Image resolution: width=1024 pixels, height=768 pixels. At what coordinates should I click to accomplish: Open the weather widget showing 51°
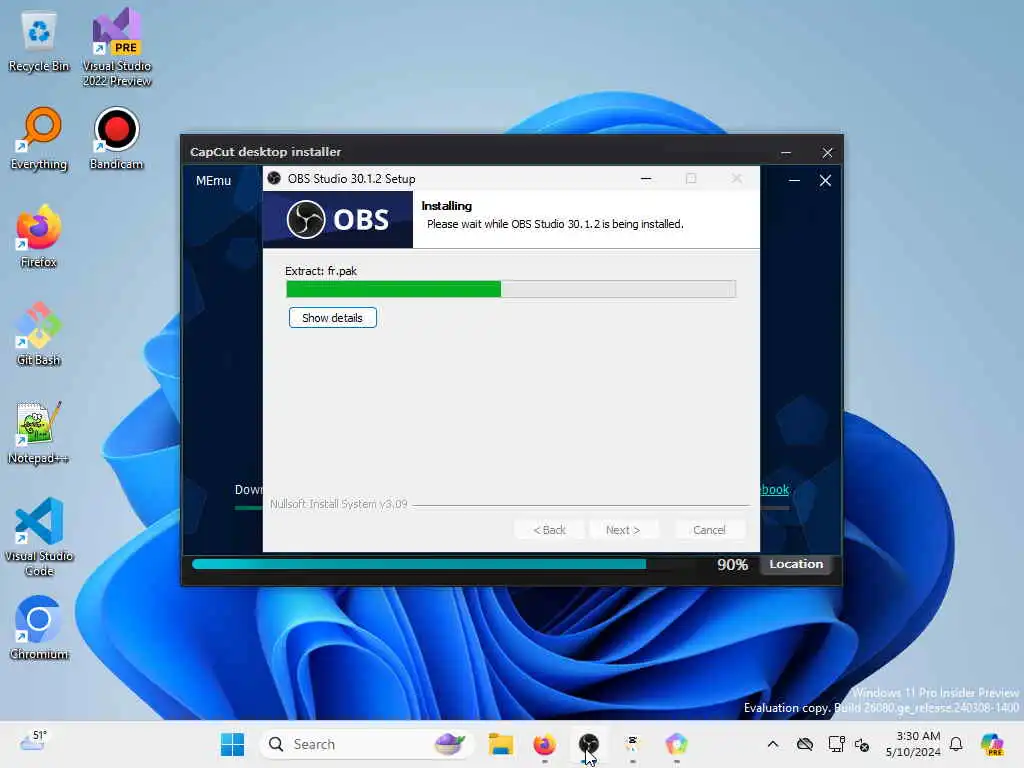pyautogui.click(x=33, y=741)
